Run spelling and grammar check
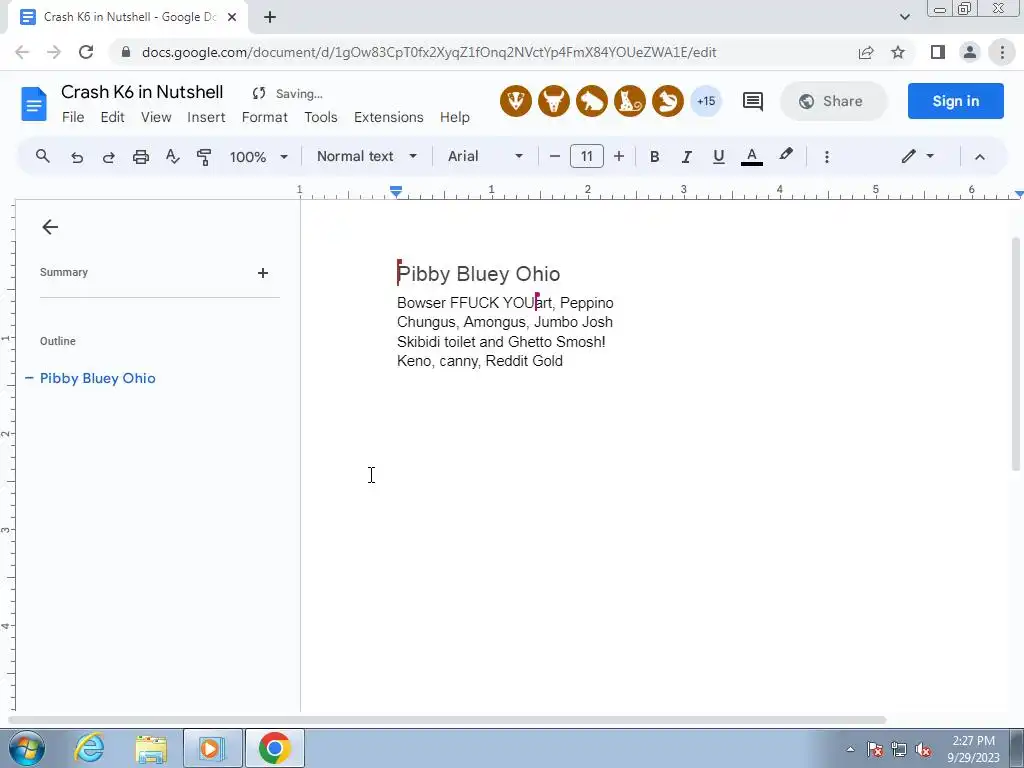 click(x=172, y=157)
